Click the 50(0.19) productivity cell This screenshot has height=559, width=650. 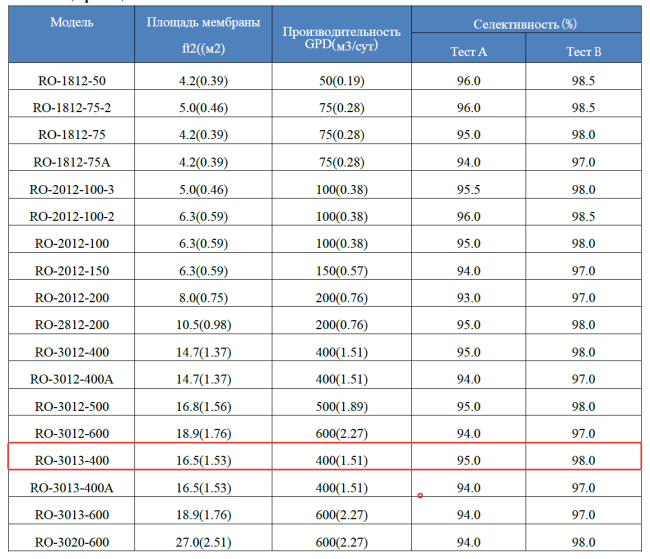pos(342,80)
